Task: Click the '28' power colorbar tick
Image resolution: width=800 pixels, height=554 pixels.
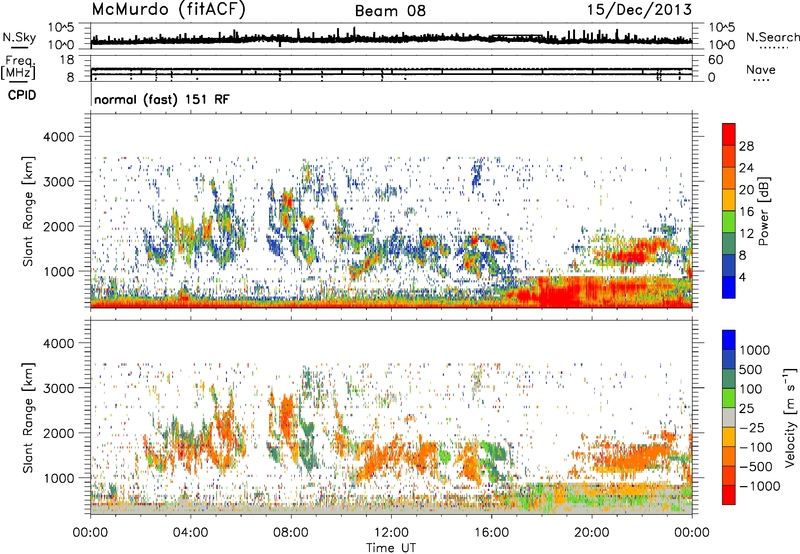Action: (746, 146)
